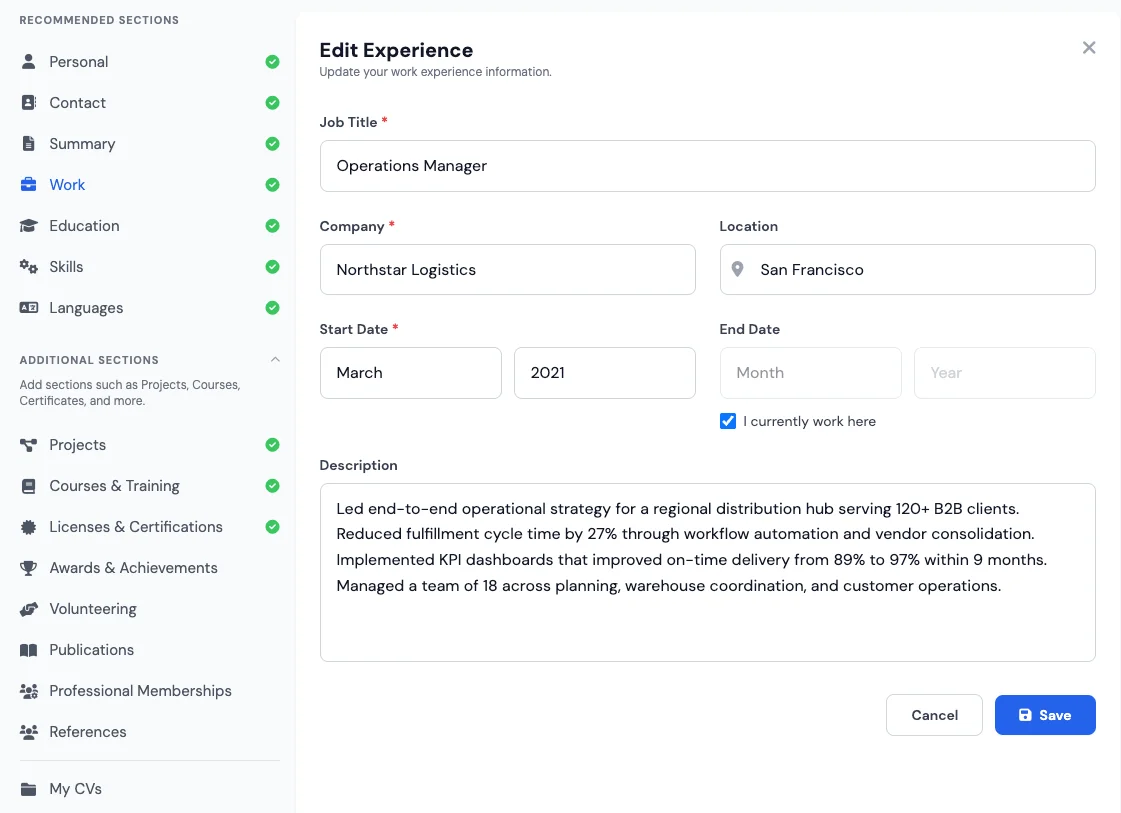This screenshot has height=813, width=1121.
Task: Open the Languages section
Action: [x=149, y=307]
